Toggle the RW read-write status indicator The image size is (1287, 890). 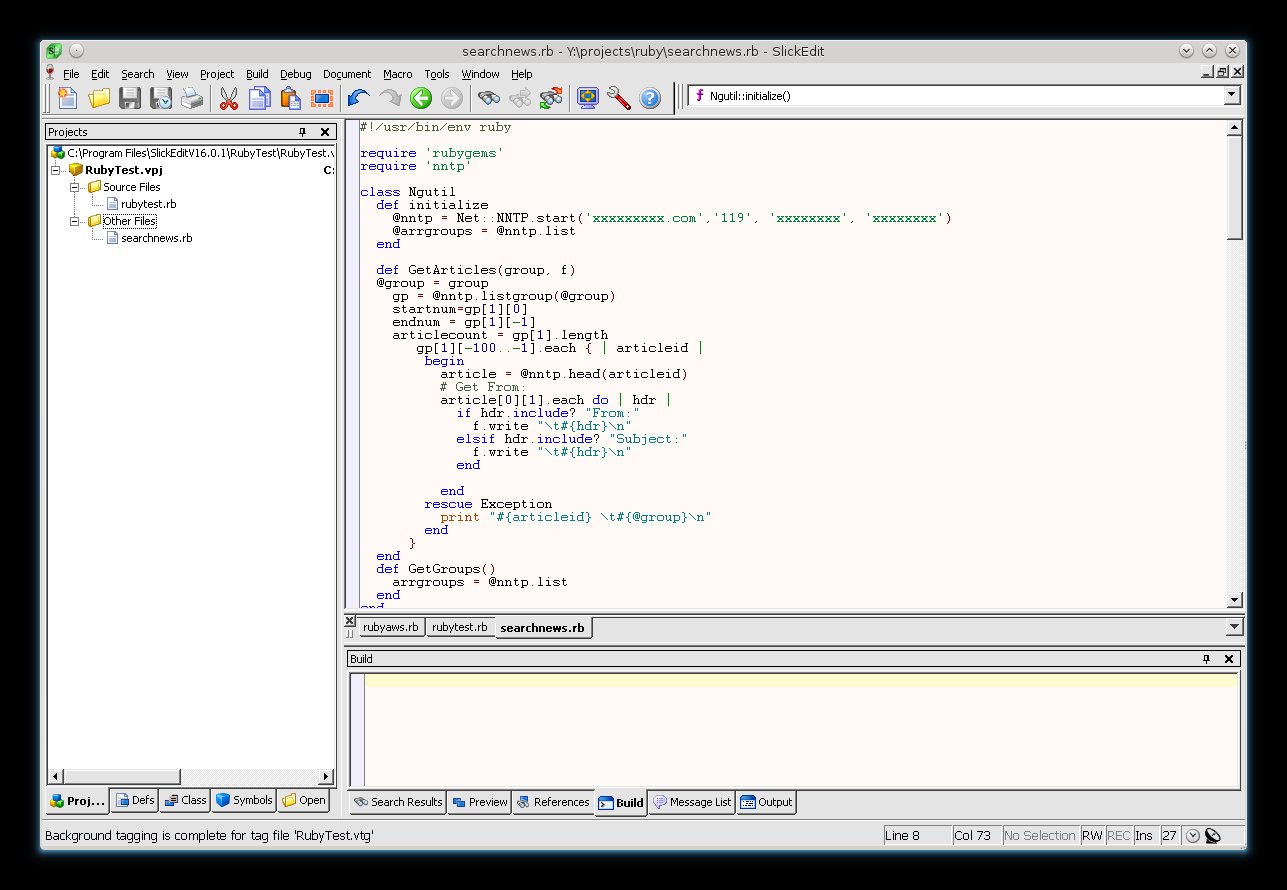coord(1092,835)
